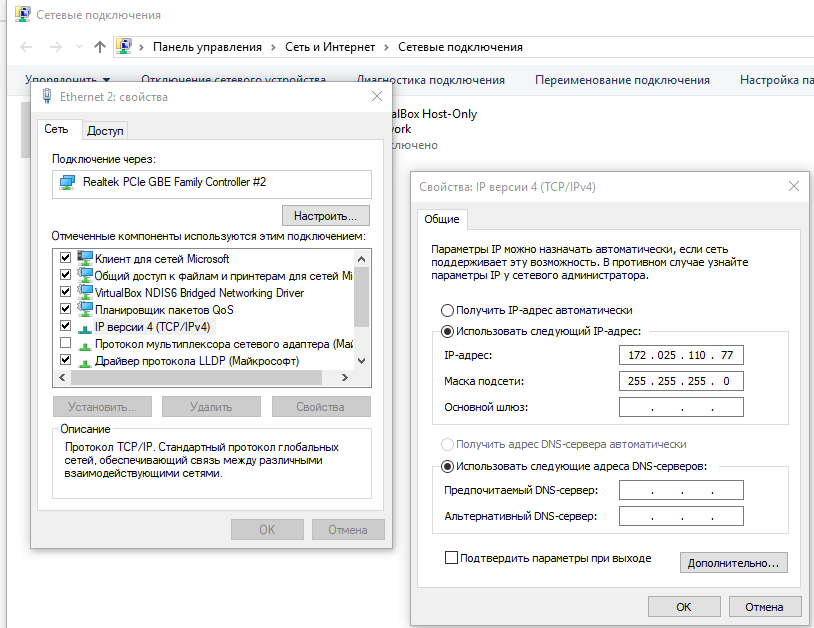Click Диагностика подключения toolbar item
This screenshot has height=628, width=814.
431,80
